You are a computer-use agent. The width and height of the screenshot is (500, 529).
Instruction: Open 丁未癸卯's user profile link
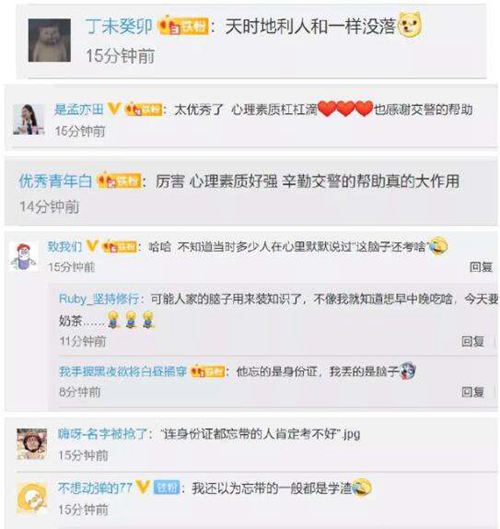click(119, 26)
